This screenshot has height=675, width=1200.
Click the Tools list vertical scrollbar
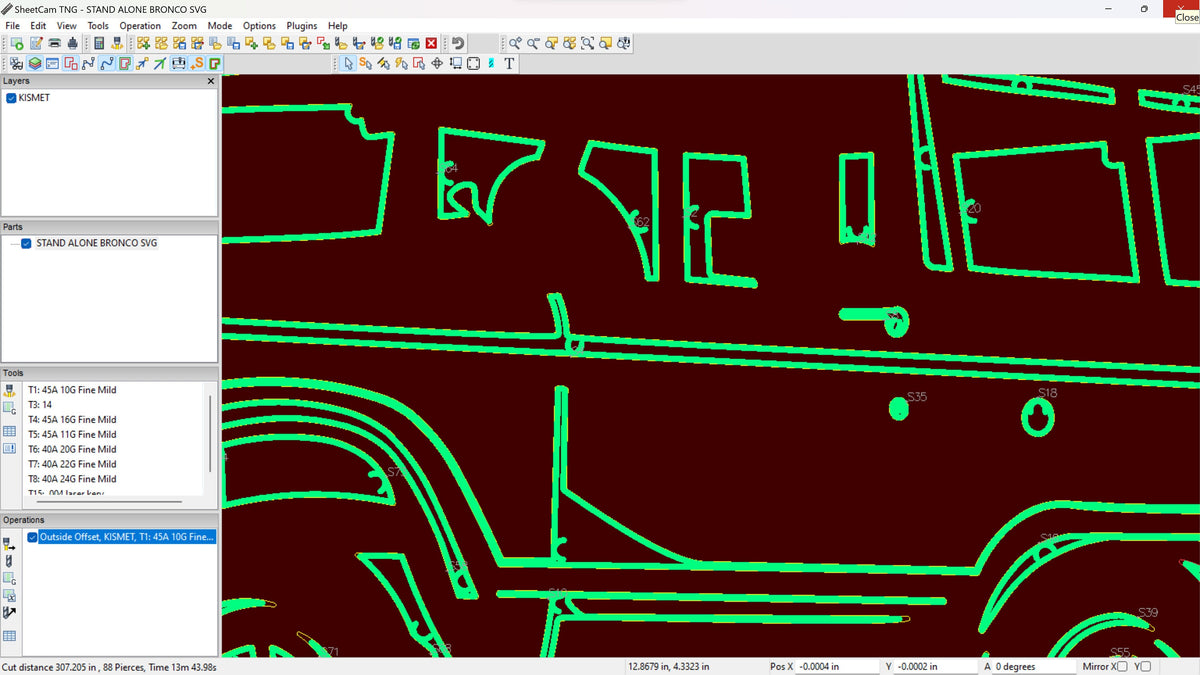pos(210,434)
